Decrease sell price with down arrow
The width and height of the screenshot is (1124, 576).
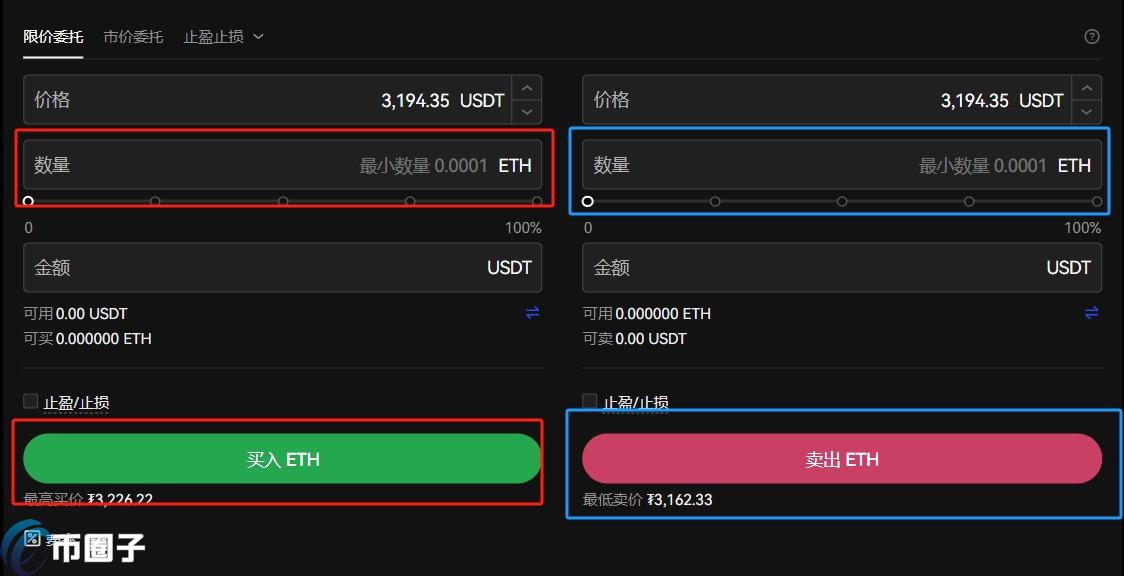1087,112
